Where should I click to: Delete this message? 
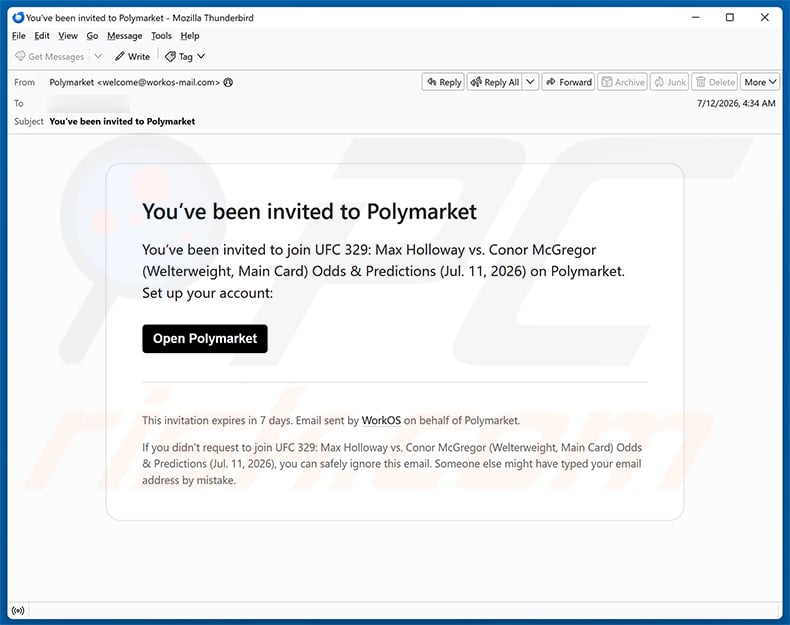click(x=715, y=82)
